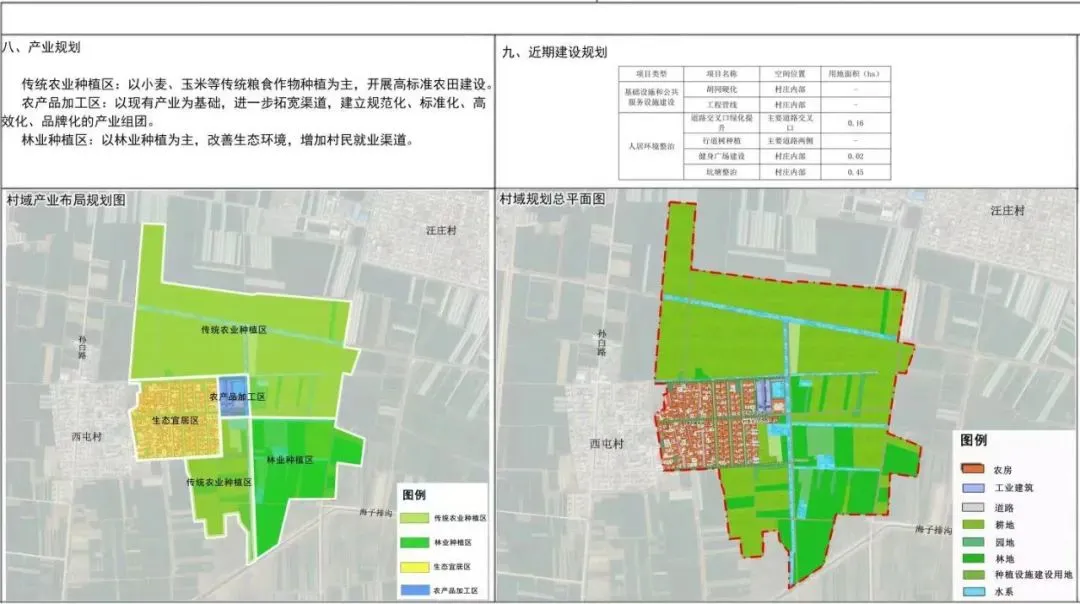Click the 坑塘整治 row in the table

coord(720,172)
